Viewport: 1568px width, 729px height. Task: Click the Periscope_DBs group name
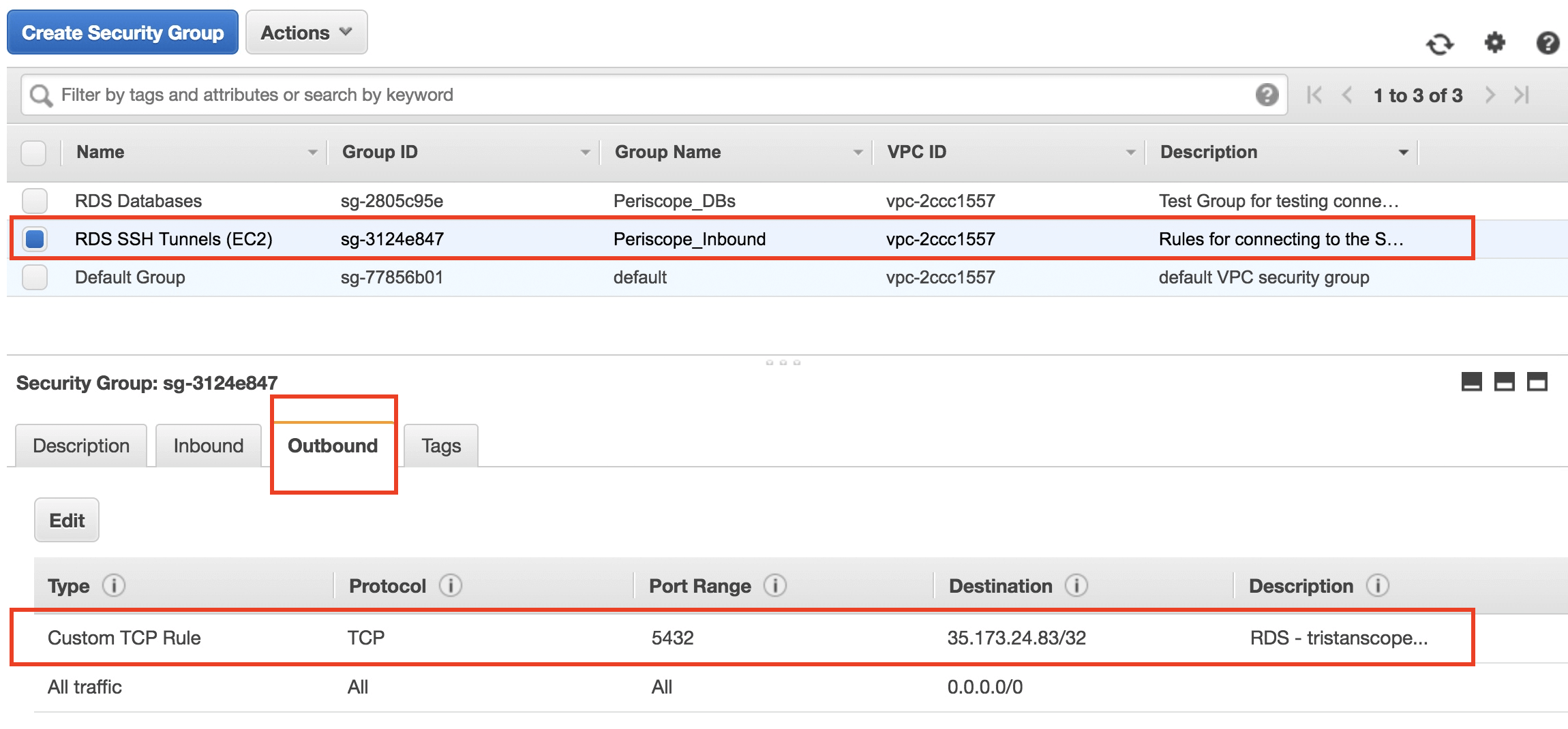click(674, 201)
